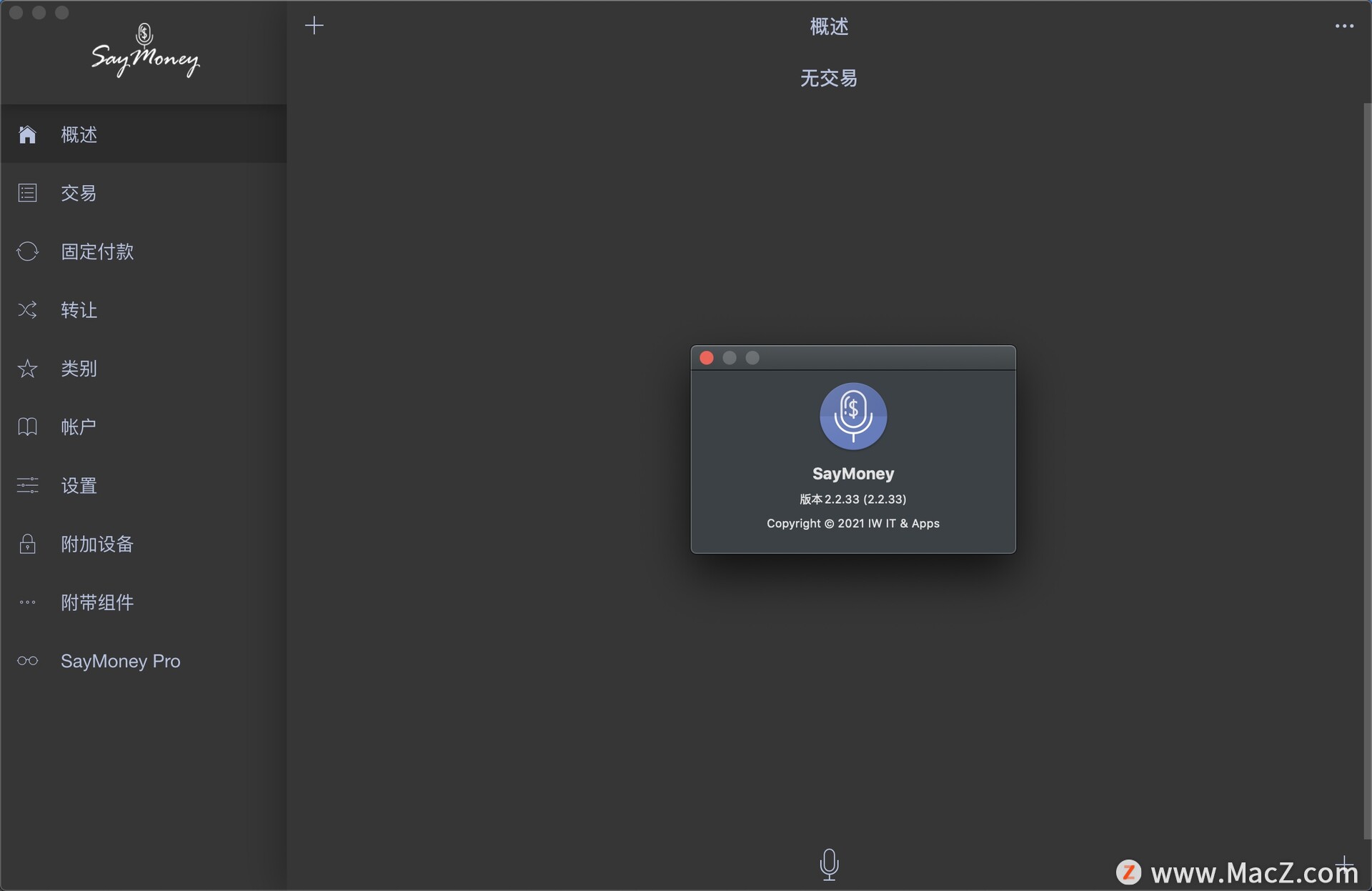Open the three-dot menu at top right
The image size is (1372, 891).
(x=1344, y=26)
